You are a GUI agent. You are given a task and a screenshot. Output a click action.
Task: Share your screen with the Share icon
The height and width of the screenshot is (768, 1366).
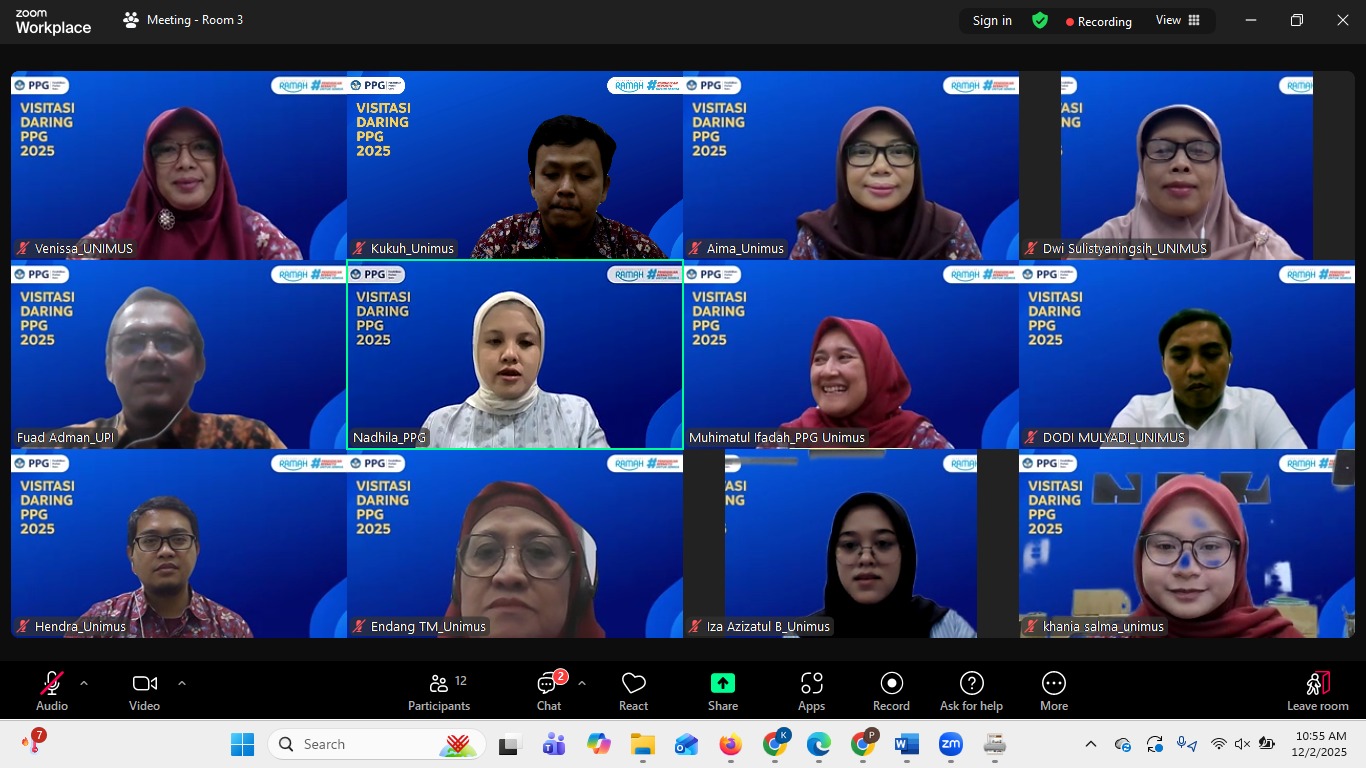click(722, 690)
